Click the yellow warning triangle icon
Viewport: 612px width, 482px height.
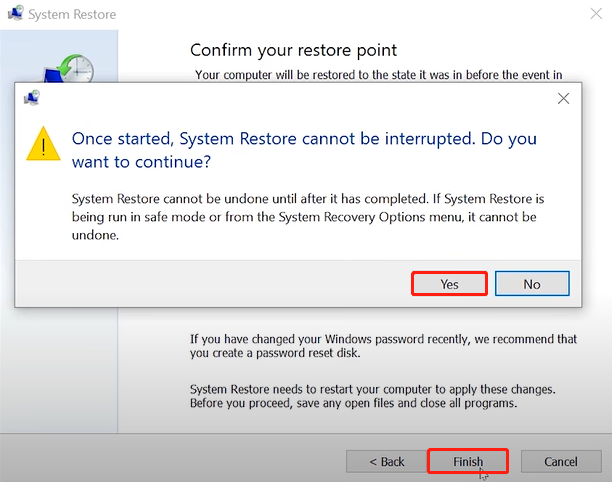pyautogui.click(x=43, y=143)
